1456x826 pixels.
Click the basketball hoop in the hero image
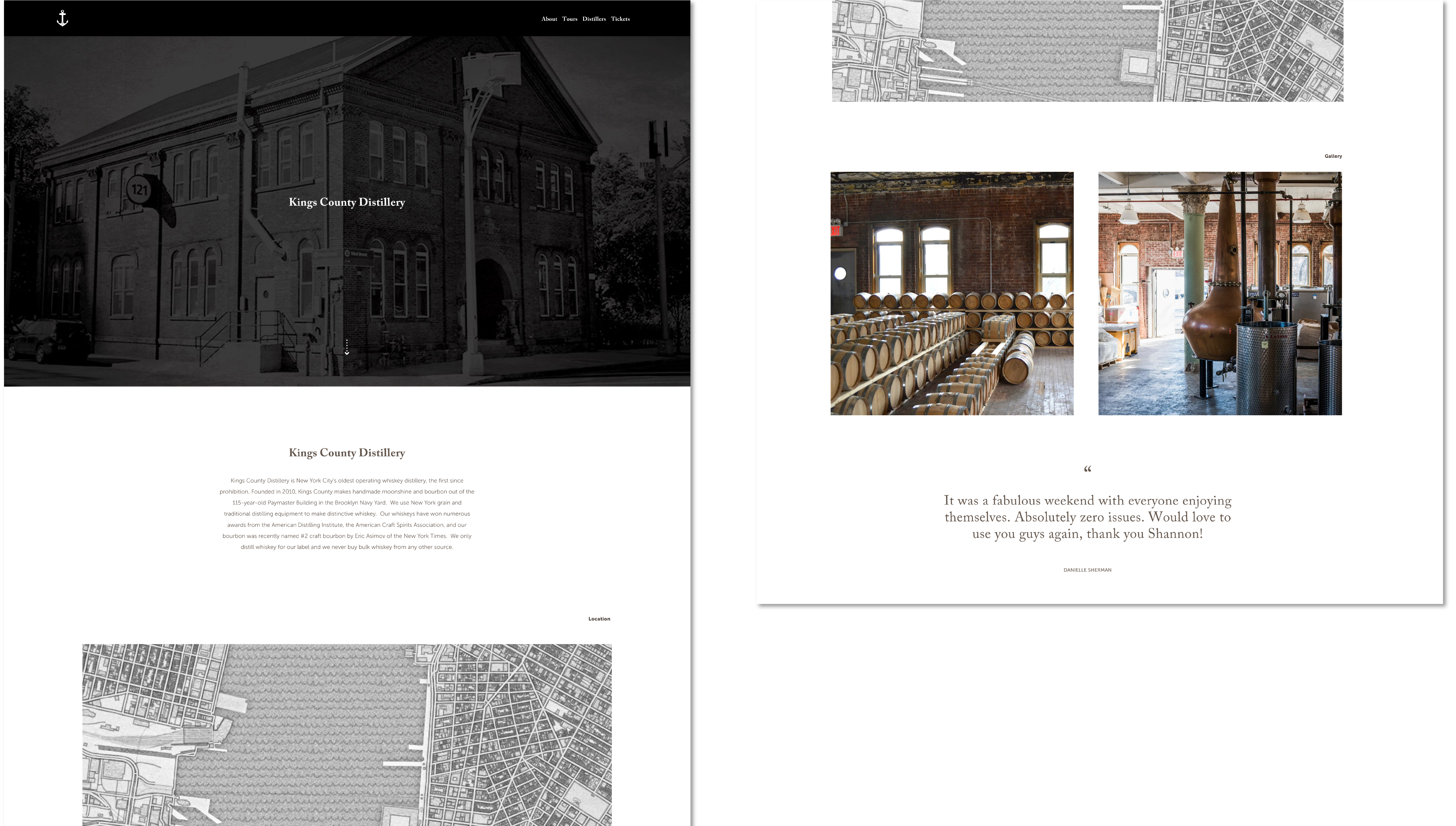491,69
